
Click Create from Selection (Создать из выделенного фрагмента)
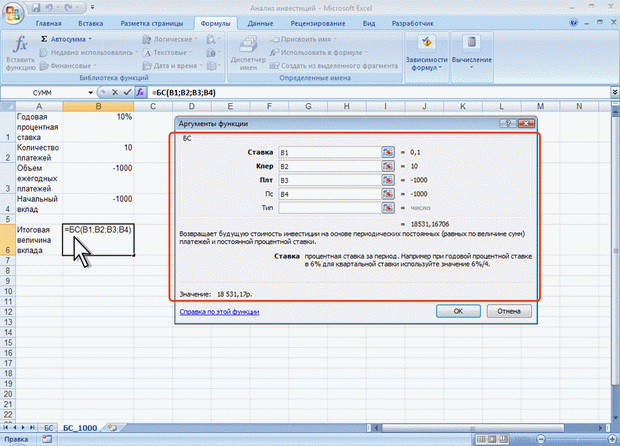click(334, 66)
